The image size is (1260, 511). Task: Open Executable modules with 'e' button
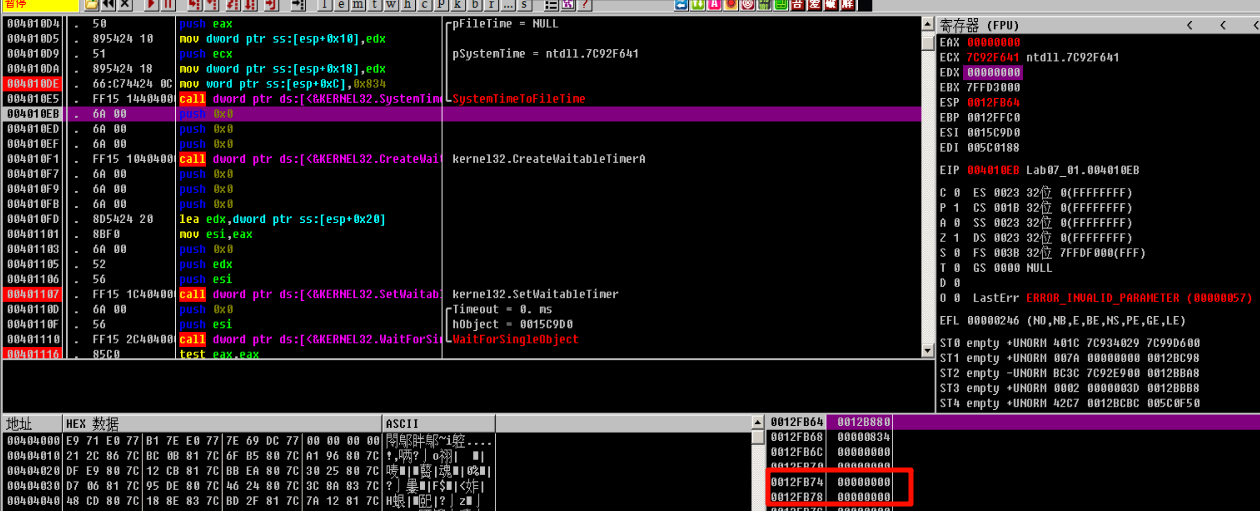pos(341,5)
